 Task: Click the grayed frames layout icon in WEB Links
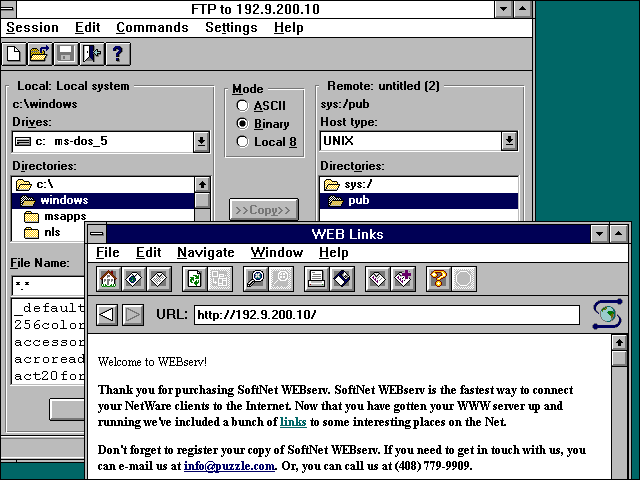point(220,279)
